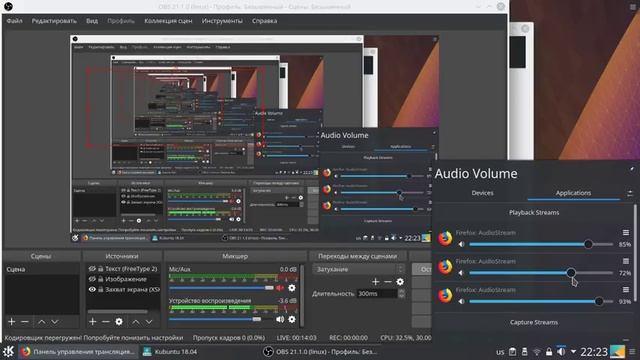Activate the OBS 21.1.0 taskbar entry
The image size is (640, 360).
[x=320, y=351]
